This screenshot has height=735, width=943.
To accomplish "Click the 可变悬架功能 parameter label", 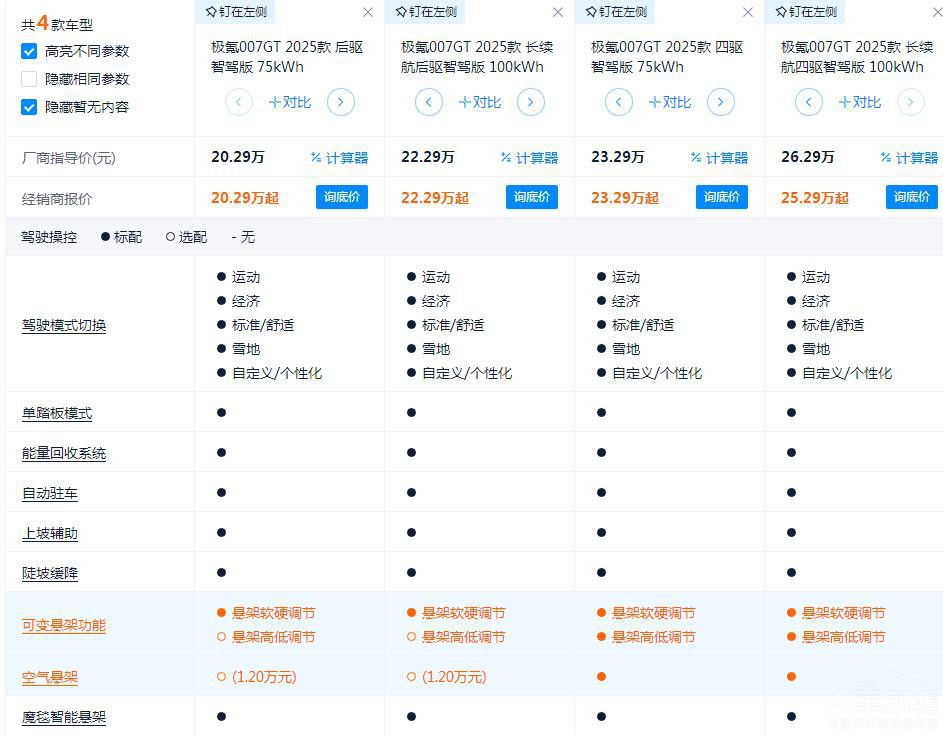I will pos(64,625).
